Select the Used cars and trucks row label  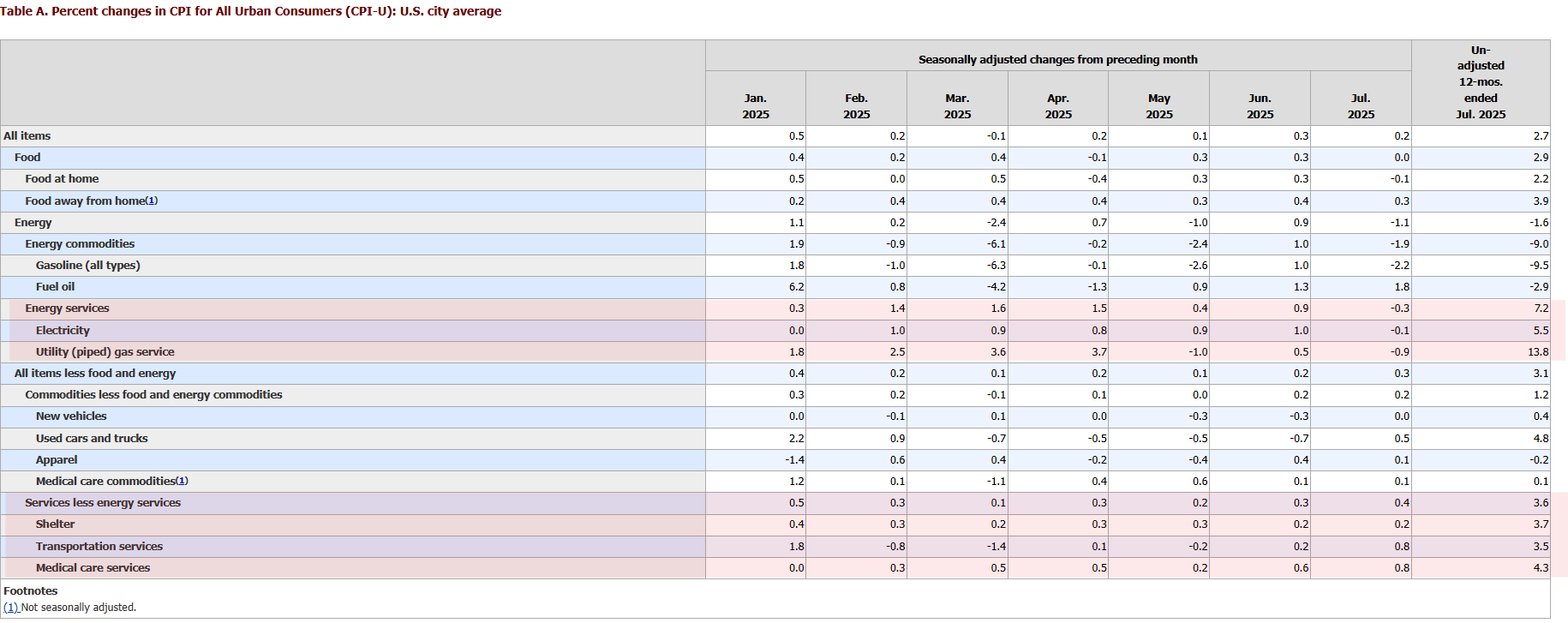pos(92,438)
